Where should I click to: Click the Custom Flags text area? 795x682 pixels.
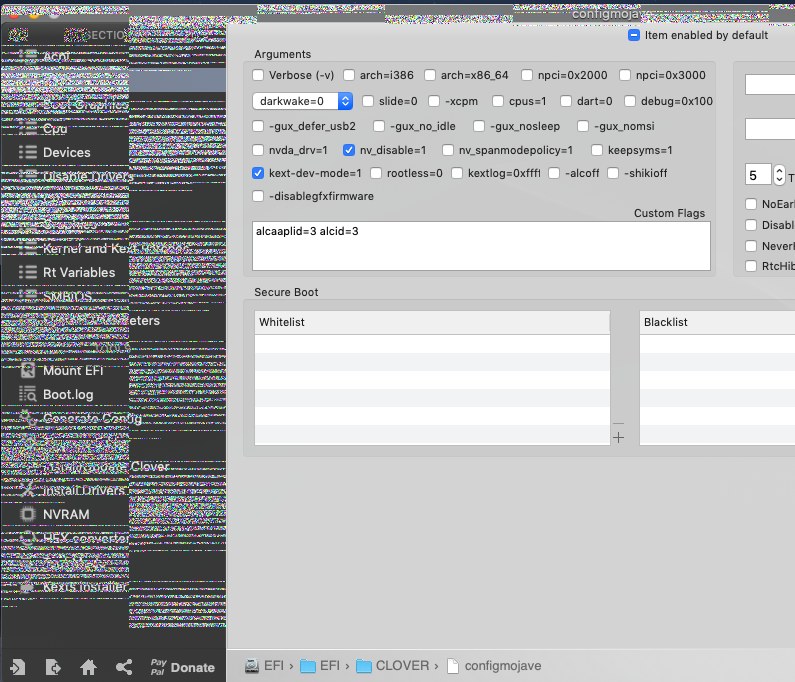point(481,246)
